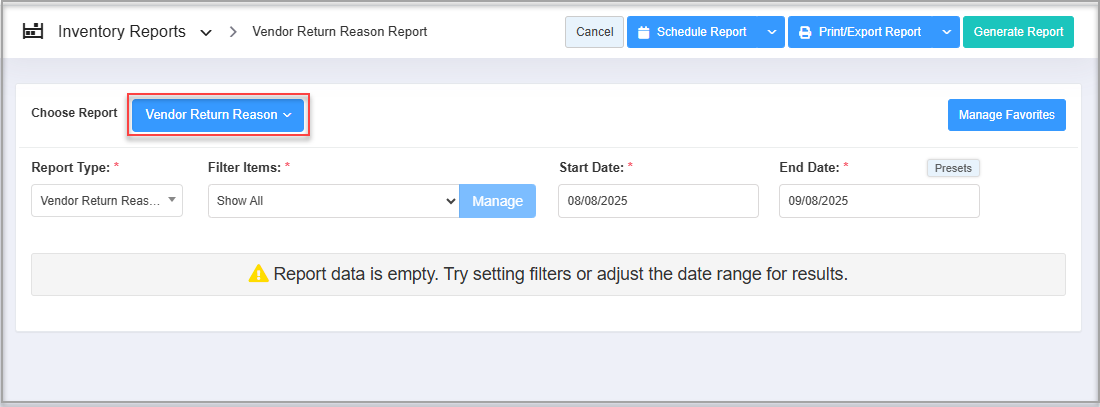The image size is (1100, 407).
Task: Open the Schedule Report split-button arrow
Action: pyautogui.click(x=771, y=32)
